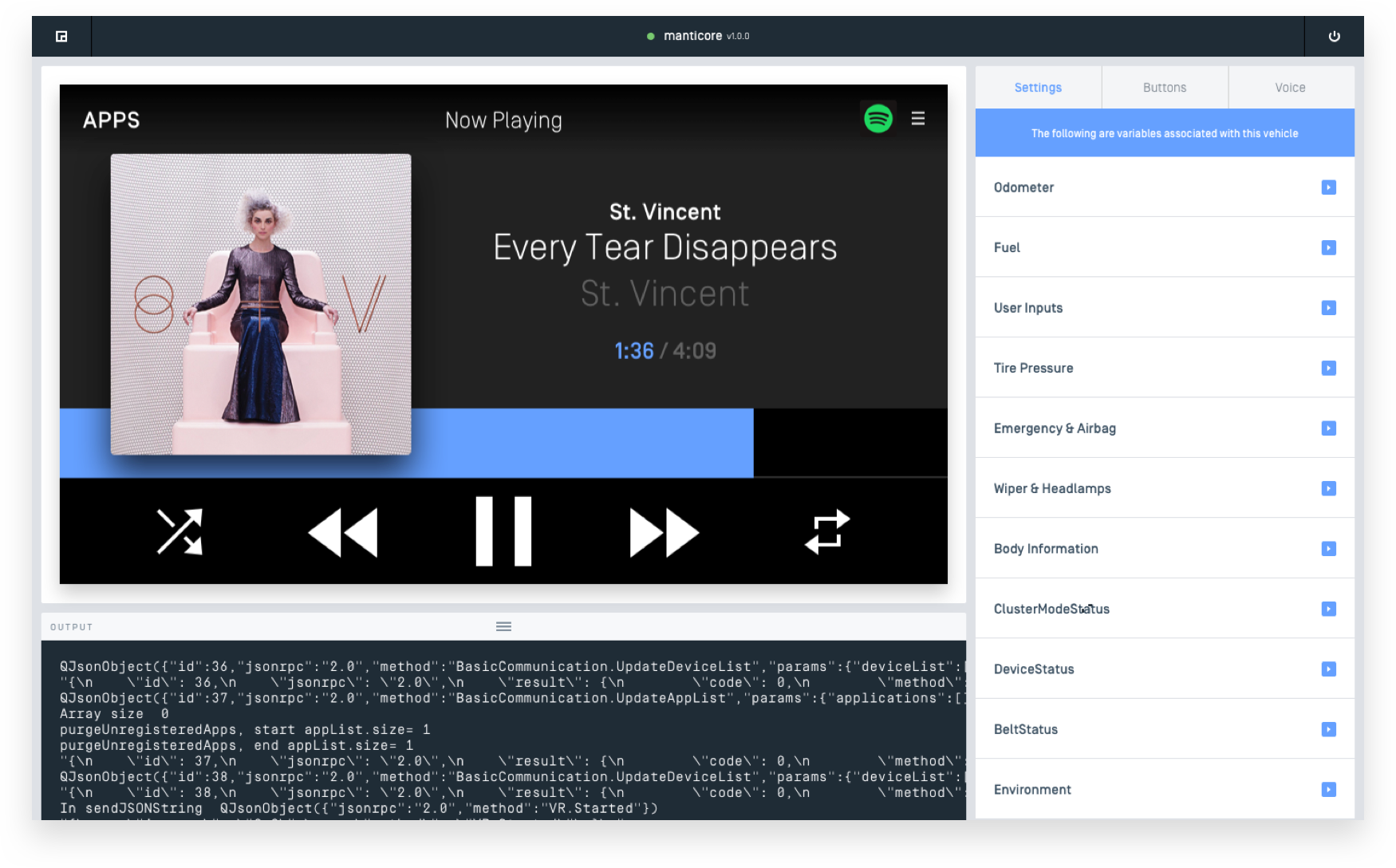Image resolution: width=1396 pixels, height=868 pixels.
Task: Skip forward with the fast-forward button
Action: 664,532
